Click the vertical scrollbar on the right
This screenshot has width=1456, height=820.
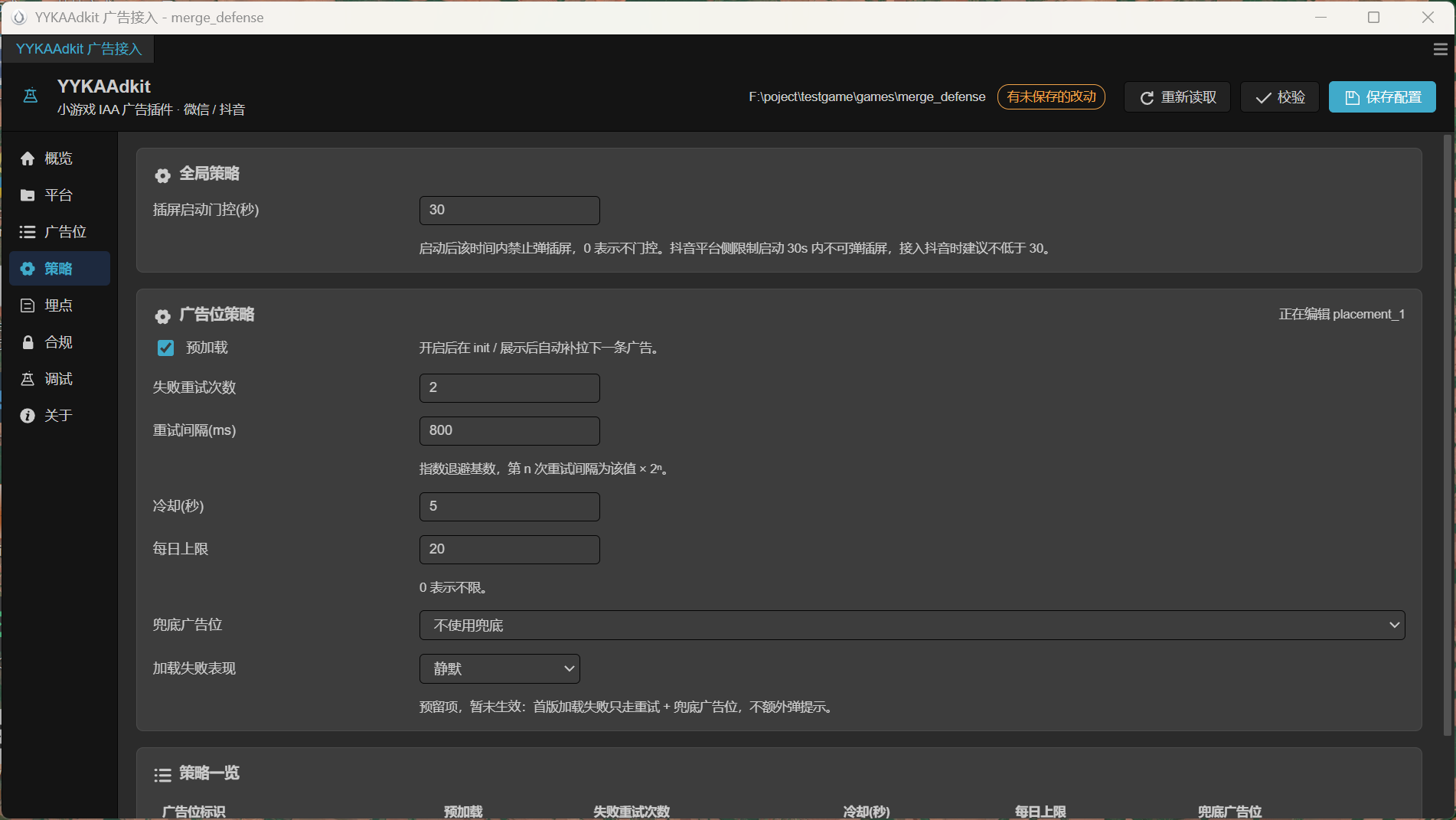1447,435
